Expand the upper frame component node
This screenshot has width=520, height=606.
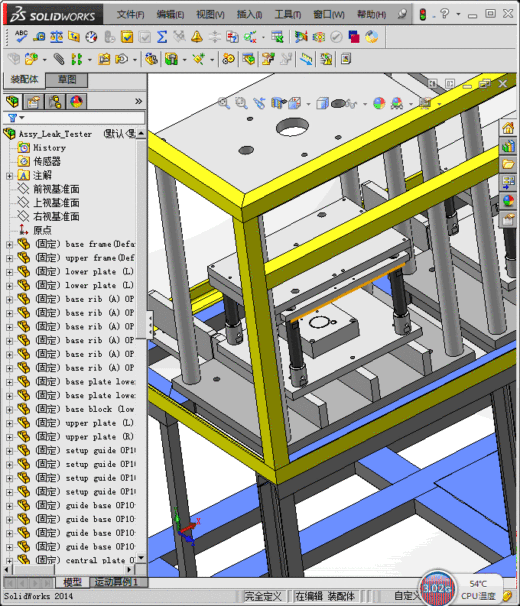click(x=9, y=259)
